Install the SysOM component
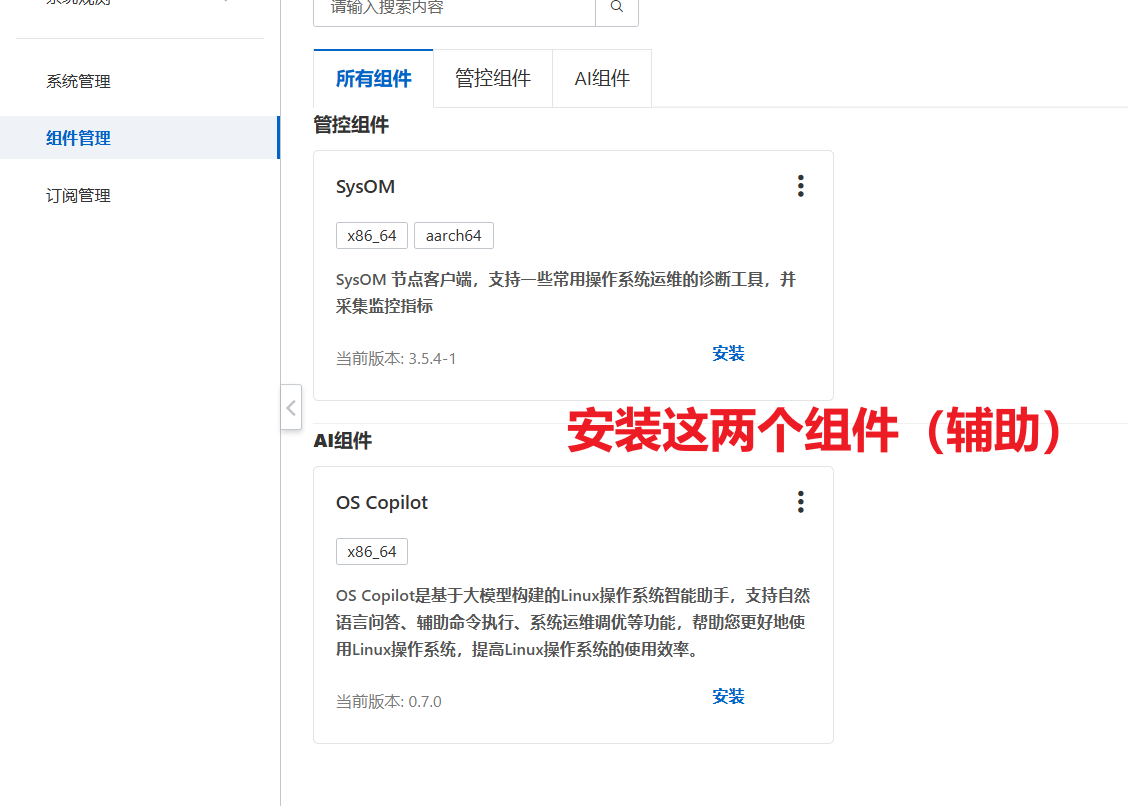1128x806 pixels. pyautogui.click(x=728, y=353)
